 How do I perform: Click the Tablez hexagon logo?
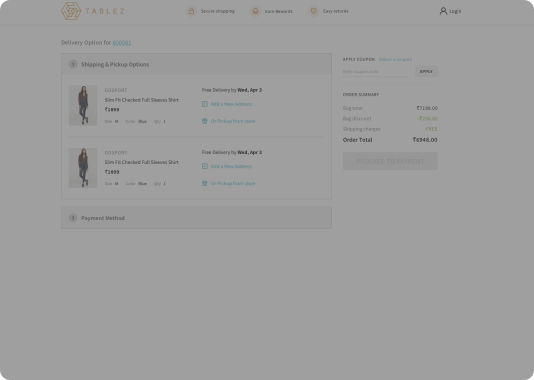click(x=71, y=11)
